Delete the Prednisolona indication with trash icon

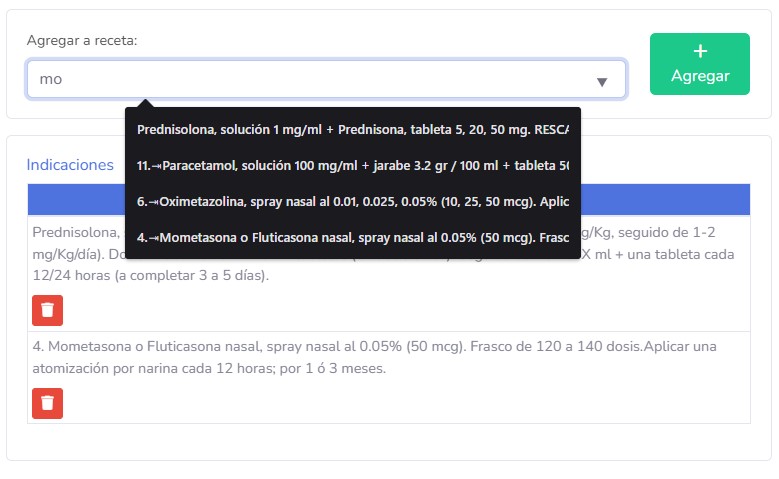coord(47,311)
